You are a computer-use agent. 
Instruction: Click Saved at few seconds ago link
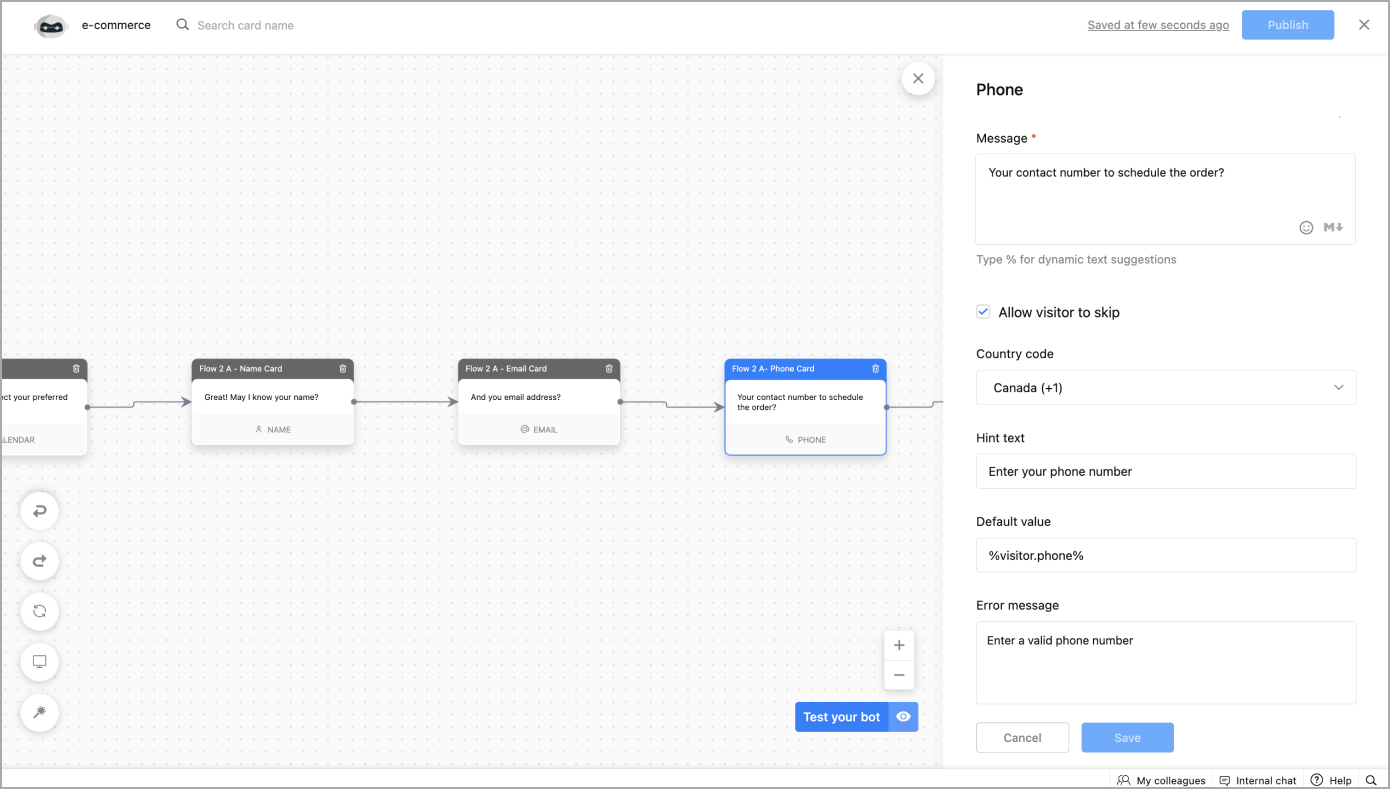click(x=1158, y=25)
